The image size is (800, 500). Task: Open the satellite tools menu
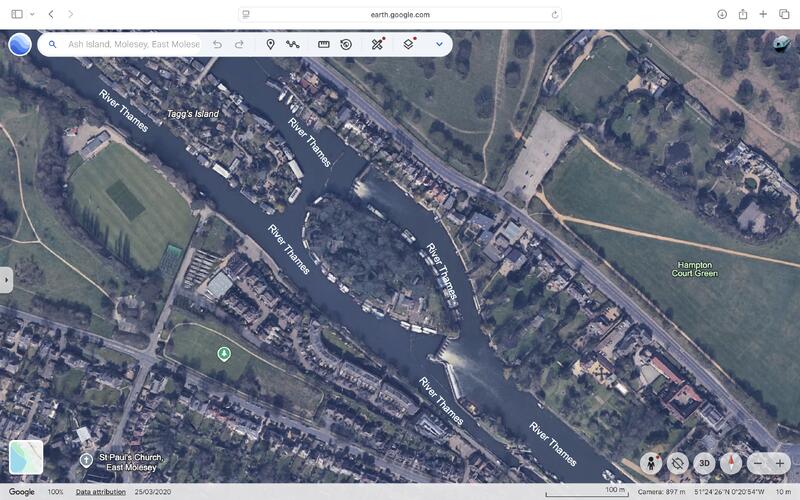click(378, 44)
